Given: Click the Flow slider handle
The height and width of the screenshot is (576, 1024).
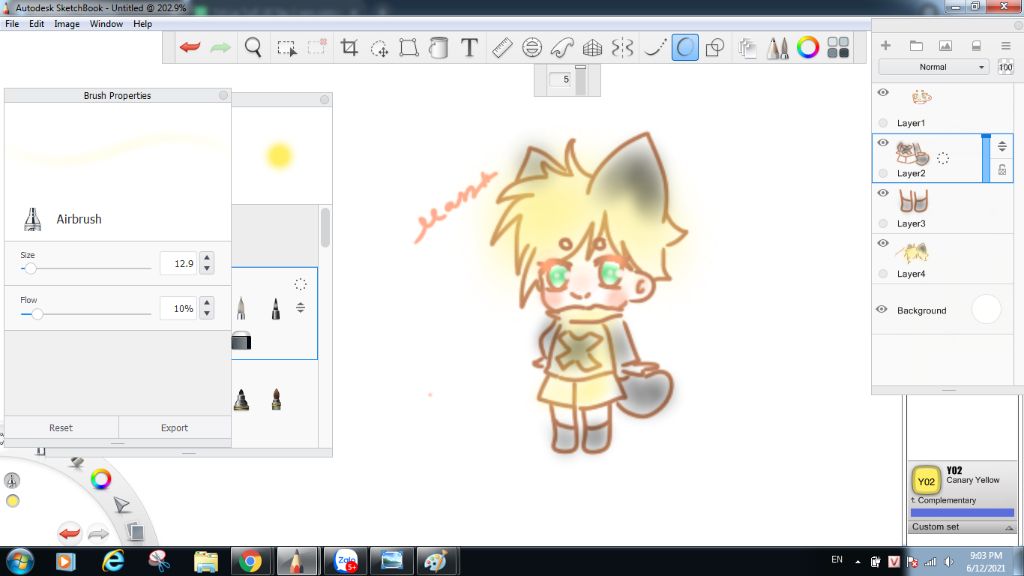Looking at the screenshot, I should coord(37,314).
